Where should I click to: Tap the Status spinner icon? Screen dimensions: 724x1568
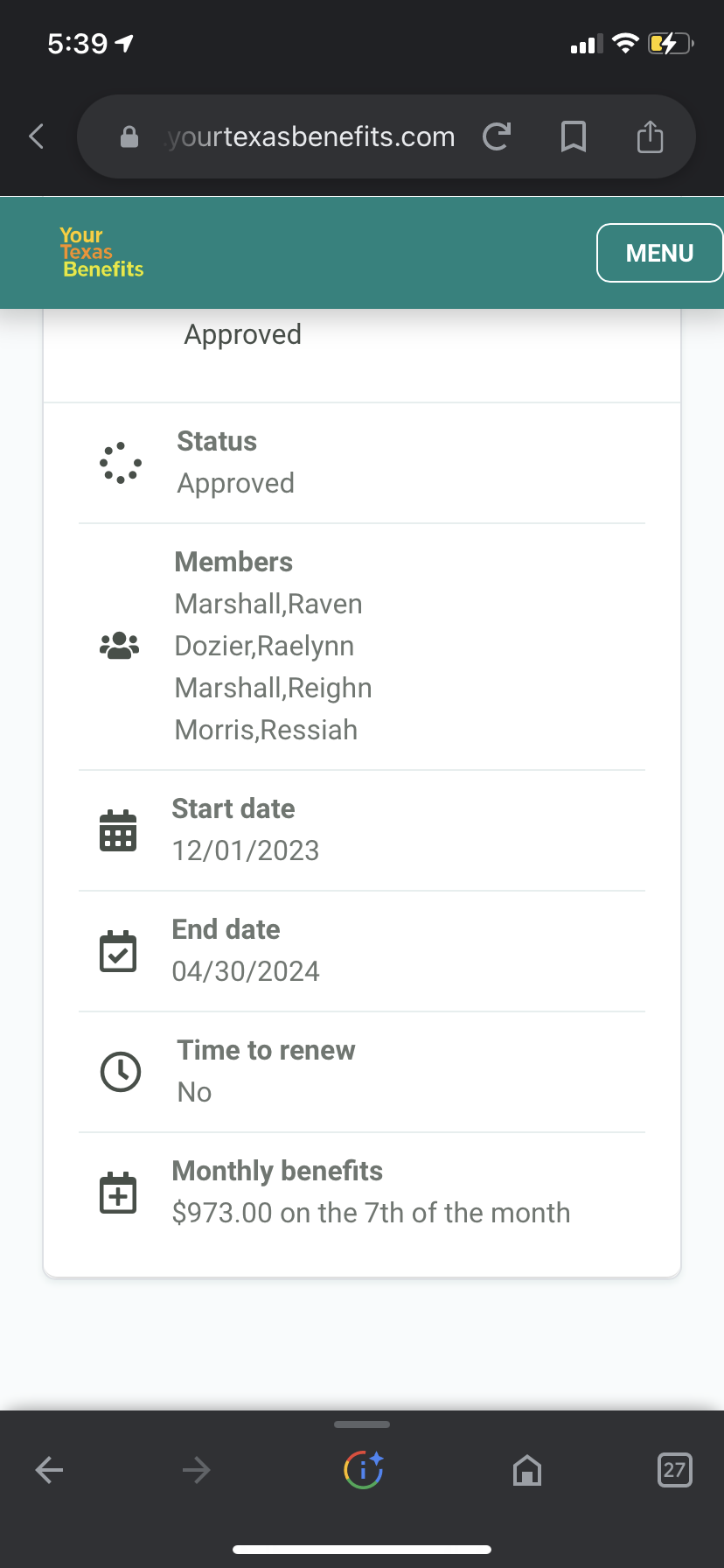point(121,462)
